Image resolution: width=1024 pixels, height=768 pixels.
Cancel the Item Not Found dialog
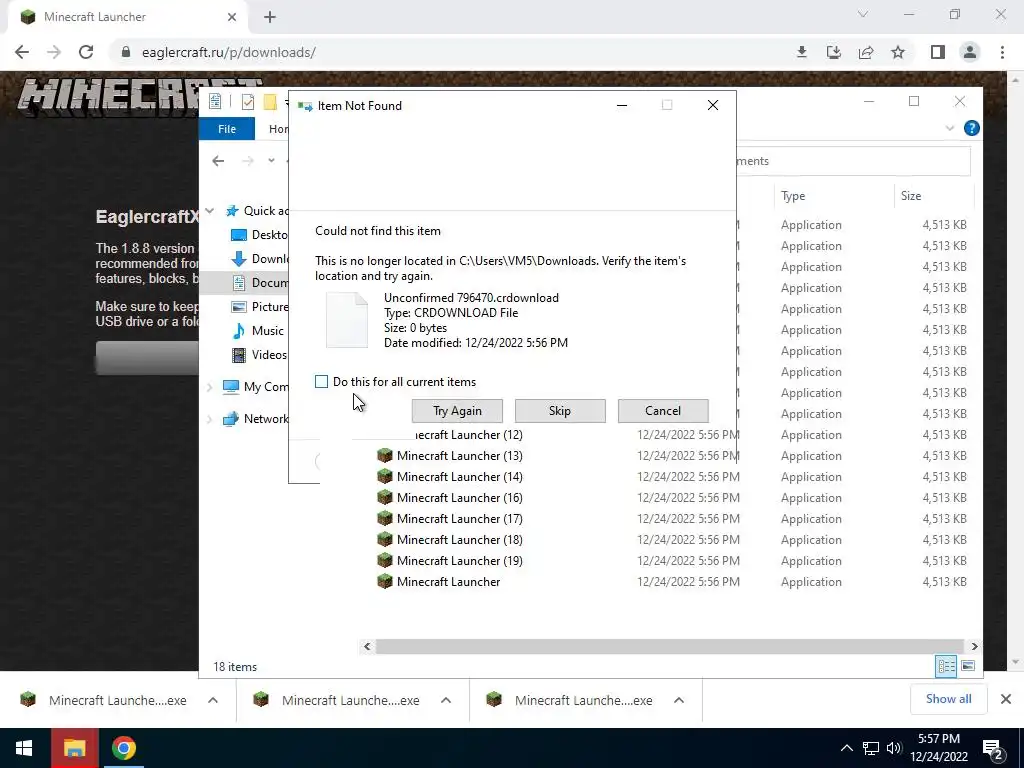pos(663,411)
